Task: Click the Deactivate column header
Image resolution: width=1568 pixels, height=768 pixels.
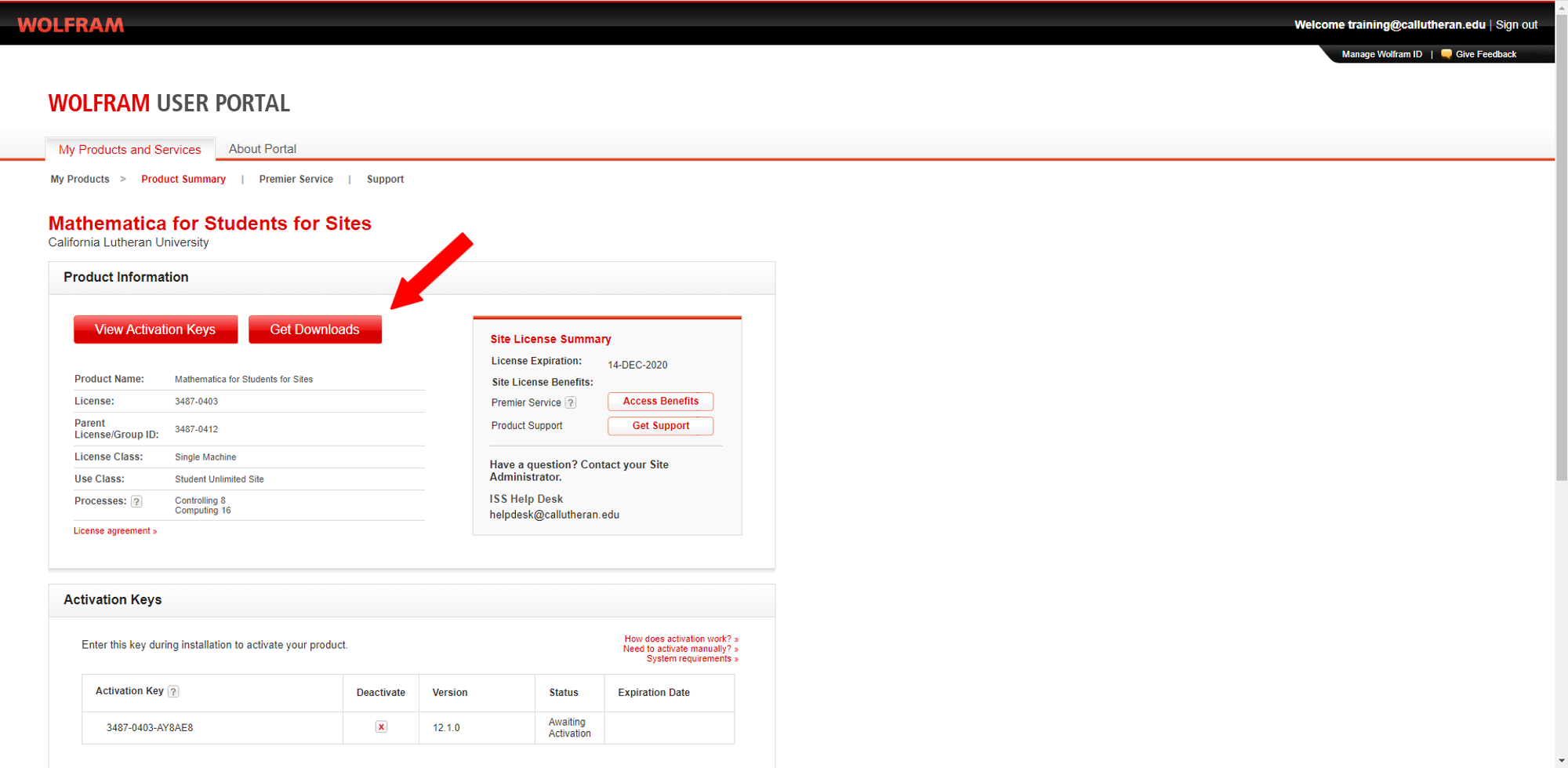Action: pyautogui.click(x=381, y=693)
